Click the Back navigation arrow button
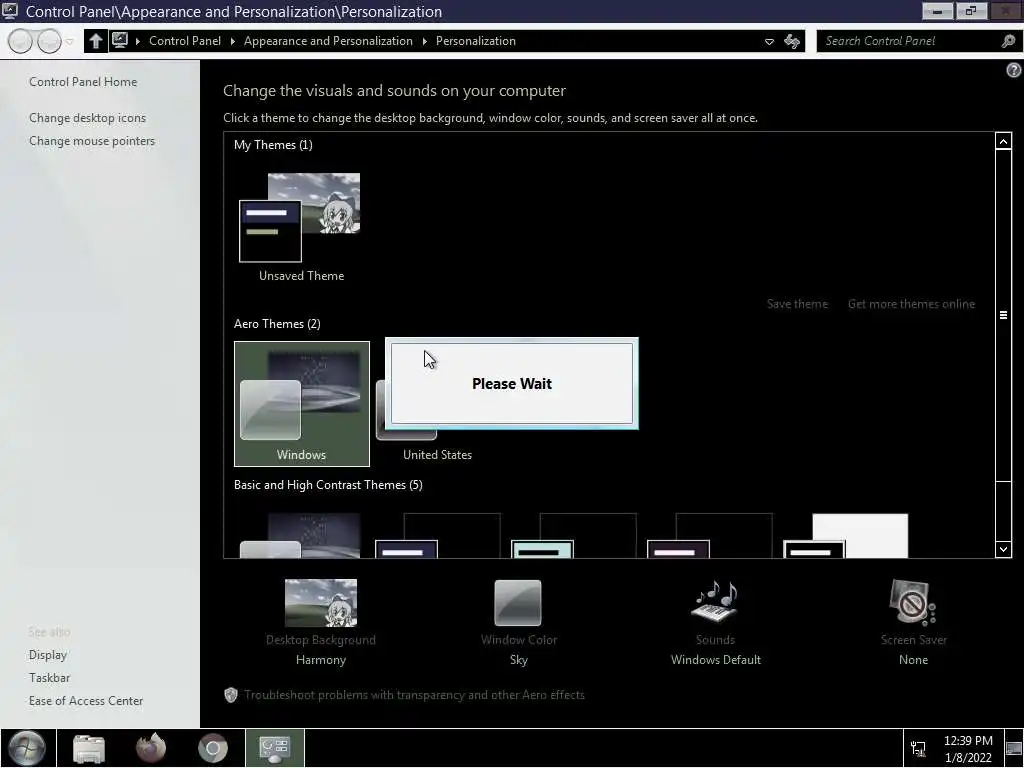Image resolution: width=1024 pixels, height=768 pixels. (20, 41)
